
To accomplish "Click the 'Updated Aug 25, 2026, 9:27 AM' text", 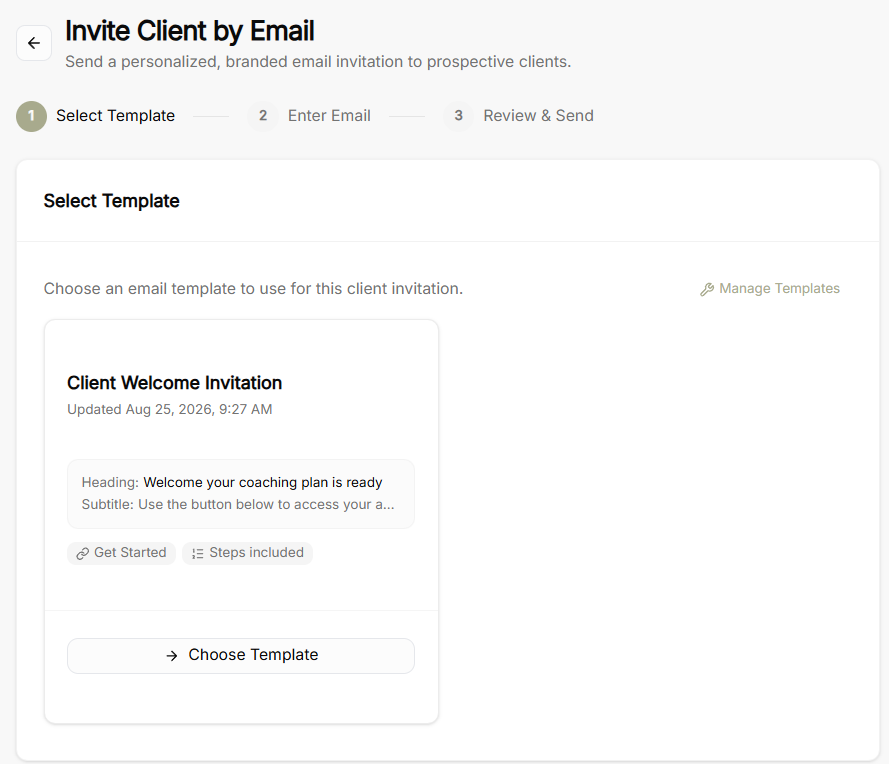I will pos(170,409).
